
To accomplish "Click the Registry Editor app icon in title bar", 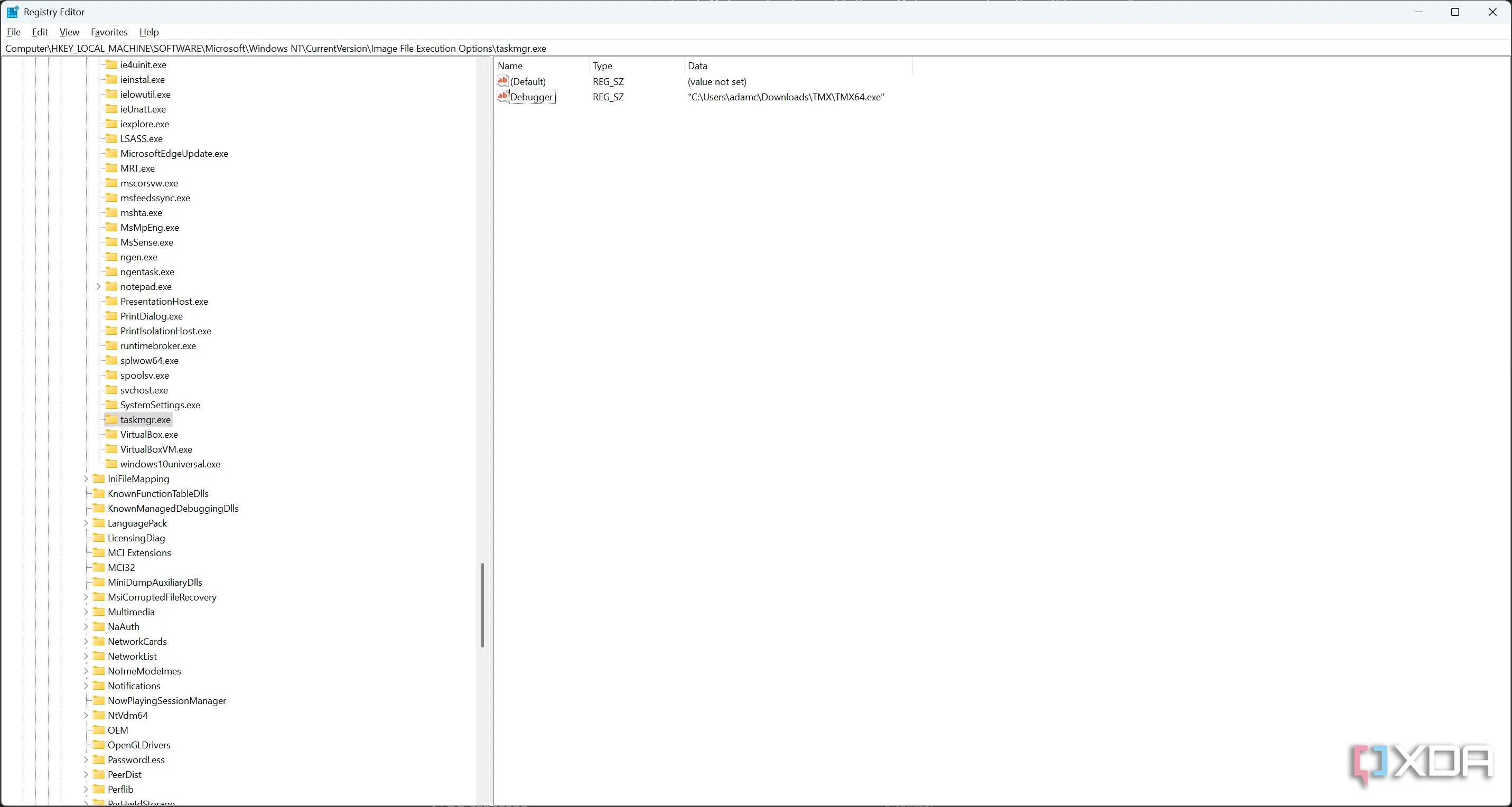I will click(12, 12).
